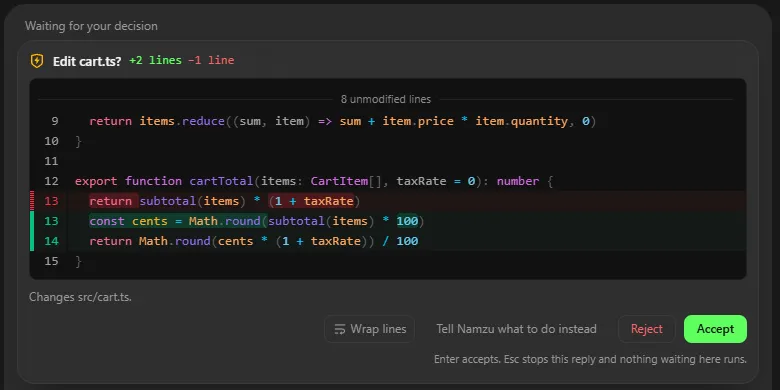Toggle Wrap lines for the diff
780x390 pixels.
[x=369, y=329]
